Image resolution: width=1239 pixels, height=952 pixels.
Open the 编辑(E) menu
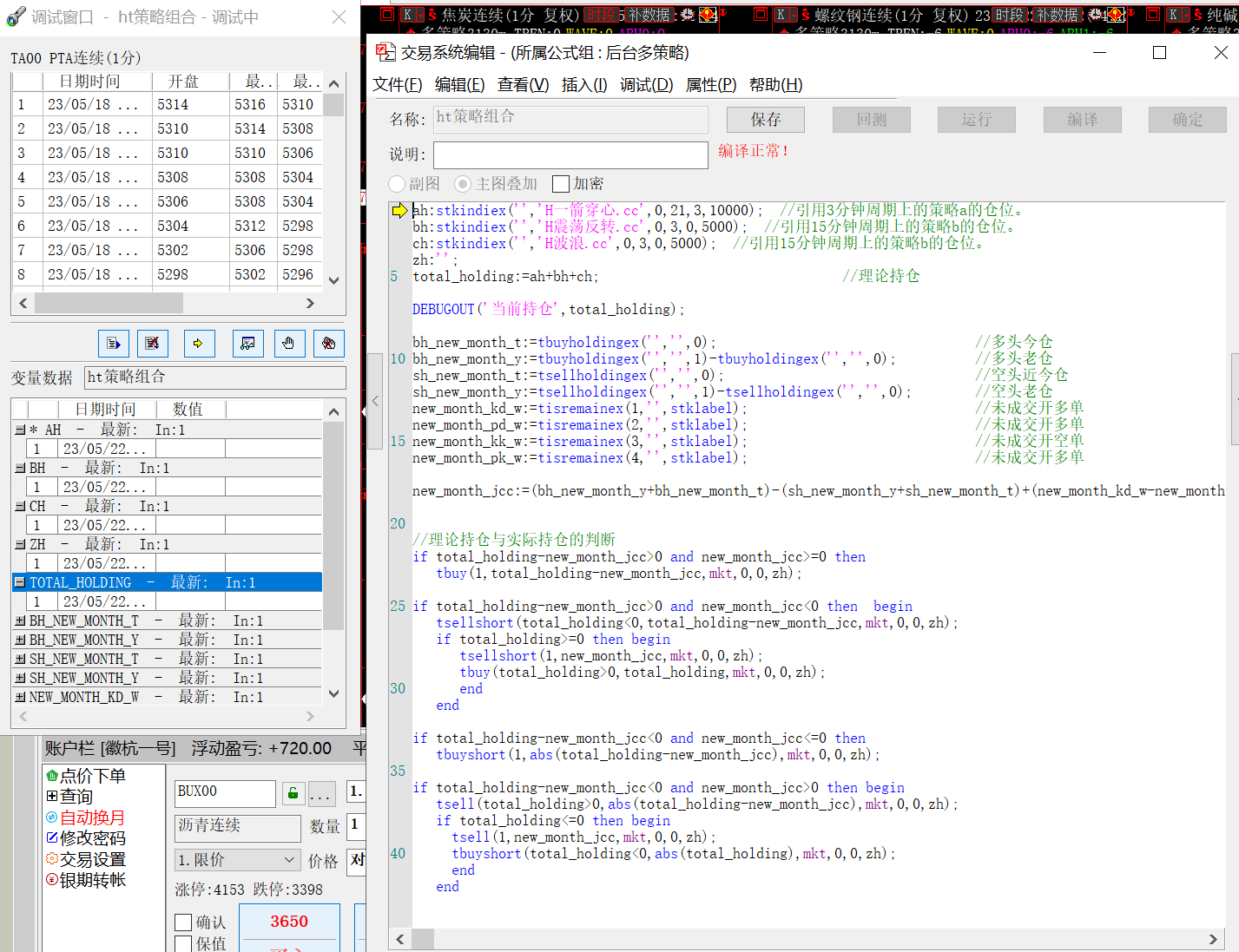(460, 85)
